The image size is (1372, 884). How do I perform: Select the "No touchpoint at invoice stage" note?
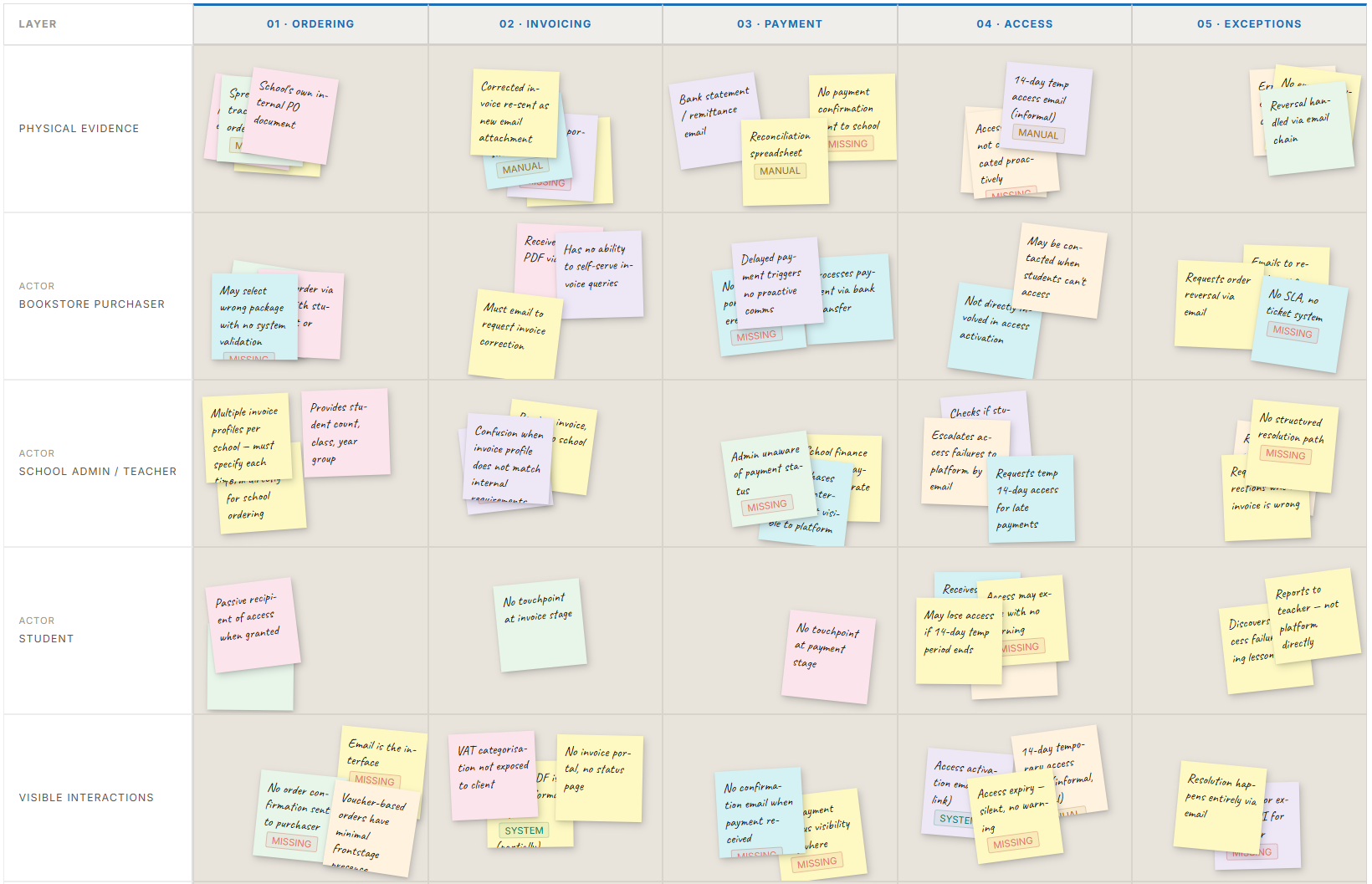coord(540,625)
